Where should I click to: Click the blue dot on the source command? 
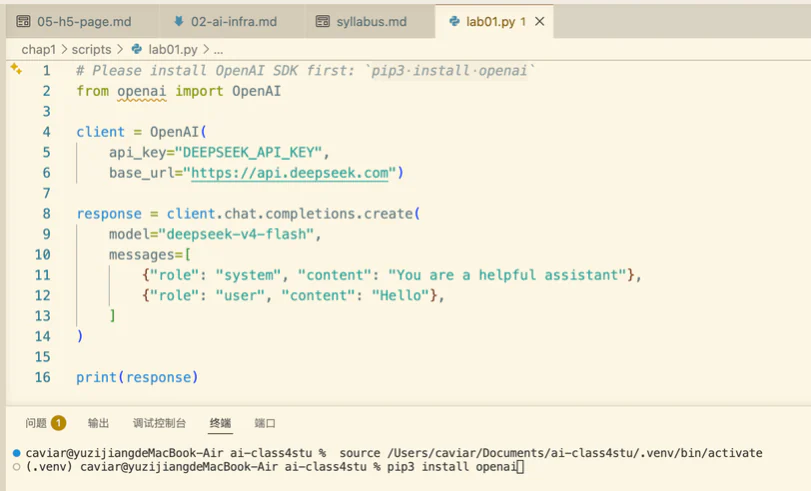click(x=17, y=453)
